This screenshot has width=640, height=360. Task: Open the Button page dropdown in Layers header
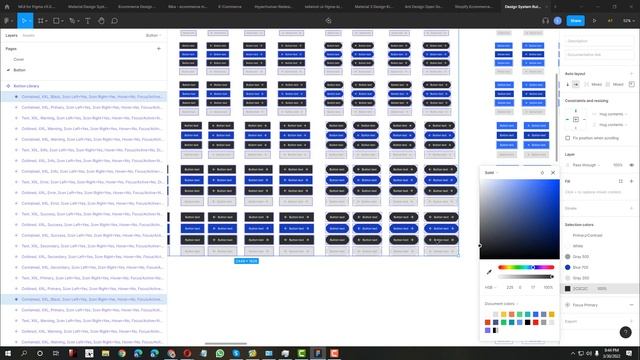153,36
